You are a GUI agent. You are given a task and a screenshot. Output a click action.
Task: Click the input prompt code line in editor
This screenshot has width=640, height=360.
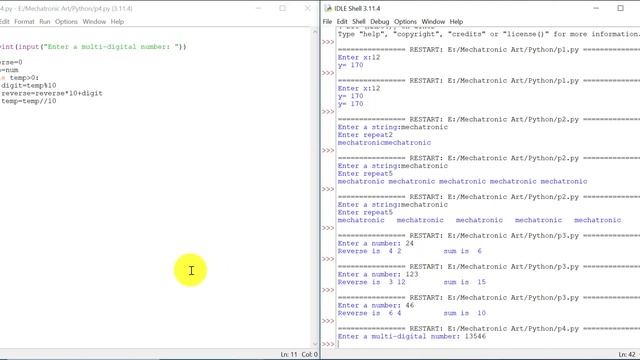click(x=93, y=47)
